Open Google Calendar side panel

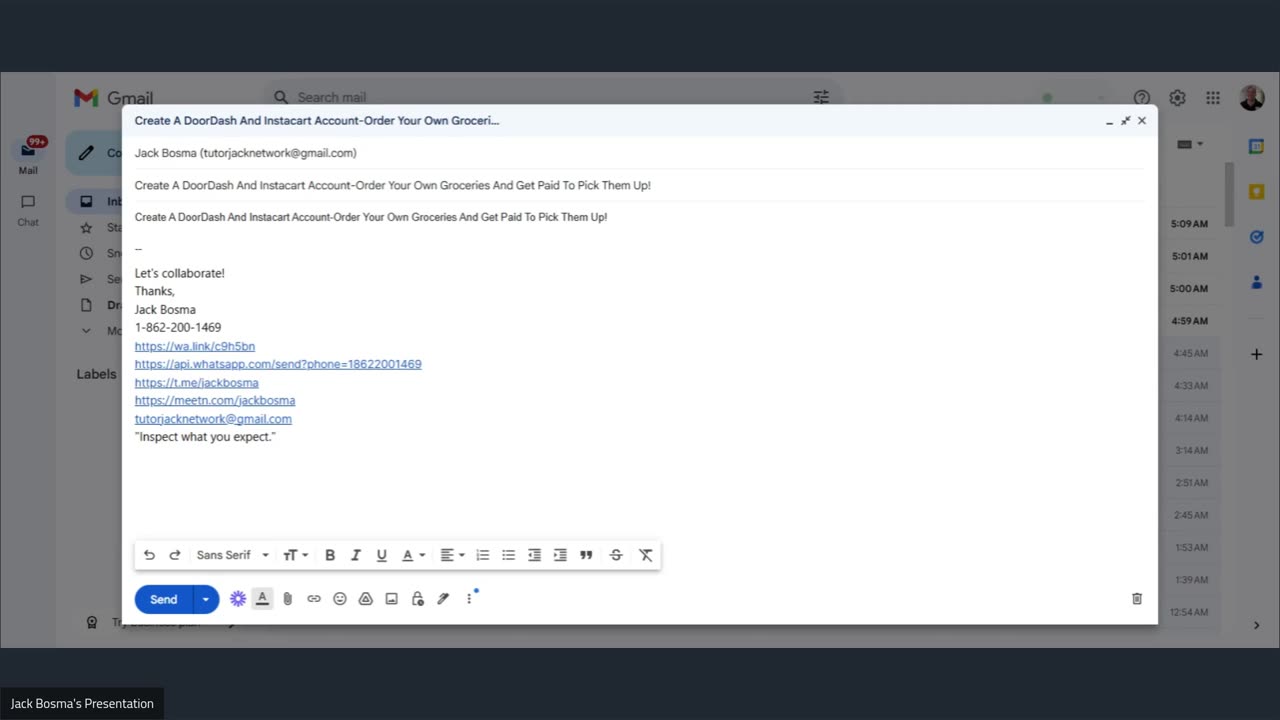(x=1256, y=146)
